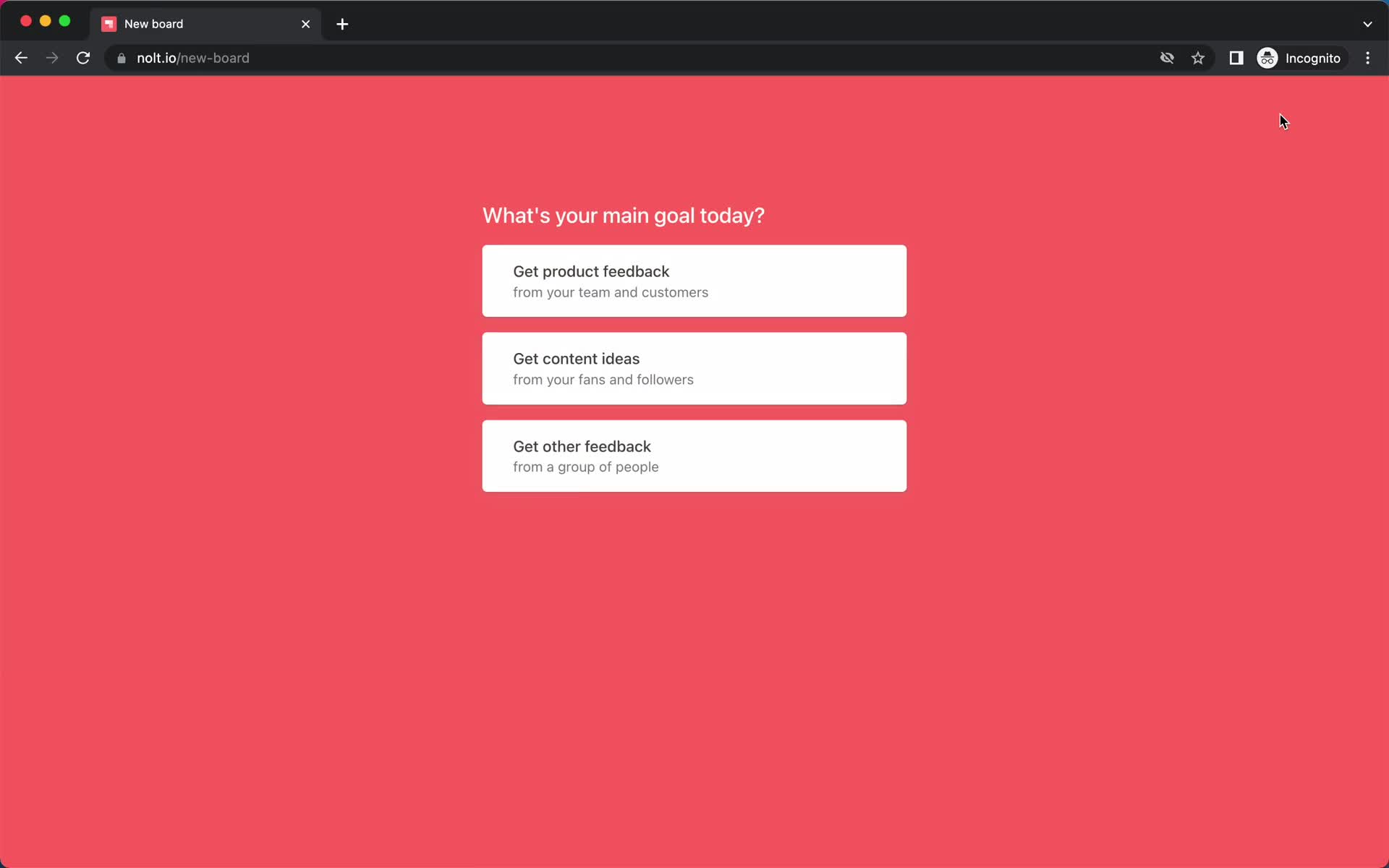Screen dimensions: 1389x868
Task: Click the browser extensions icon
Action: click(x=1236, y=58)
